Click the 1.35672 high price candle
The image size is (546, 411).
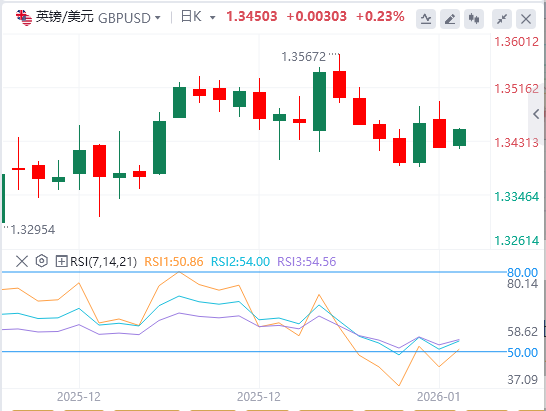pyautogui.click(x=340, y=78)
